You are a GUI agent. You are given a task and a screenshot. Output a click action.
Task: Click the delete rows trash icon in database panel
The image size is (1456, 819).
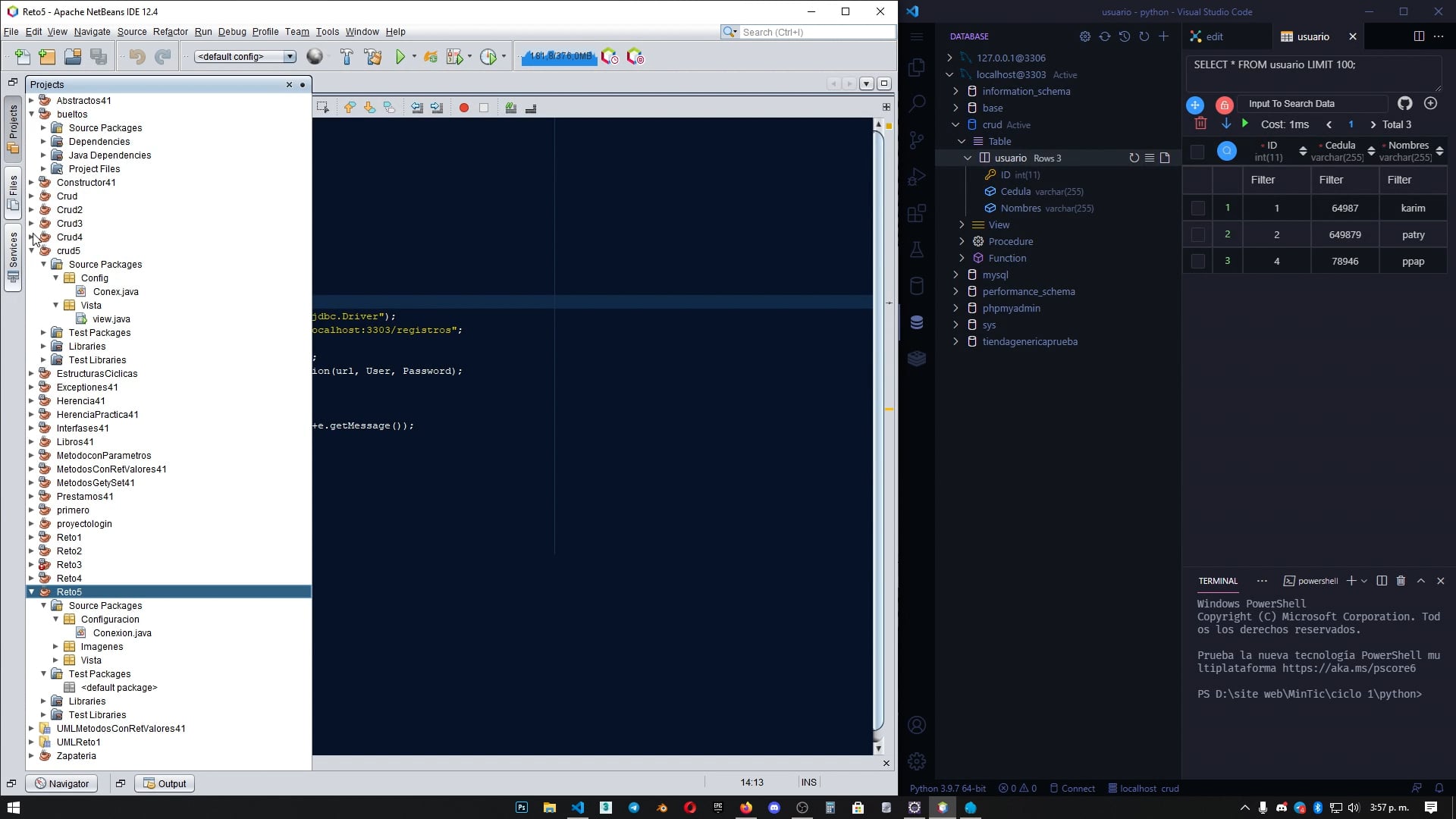(1200, 122)
